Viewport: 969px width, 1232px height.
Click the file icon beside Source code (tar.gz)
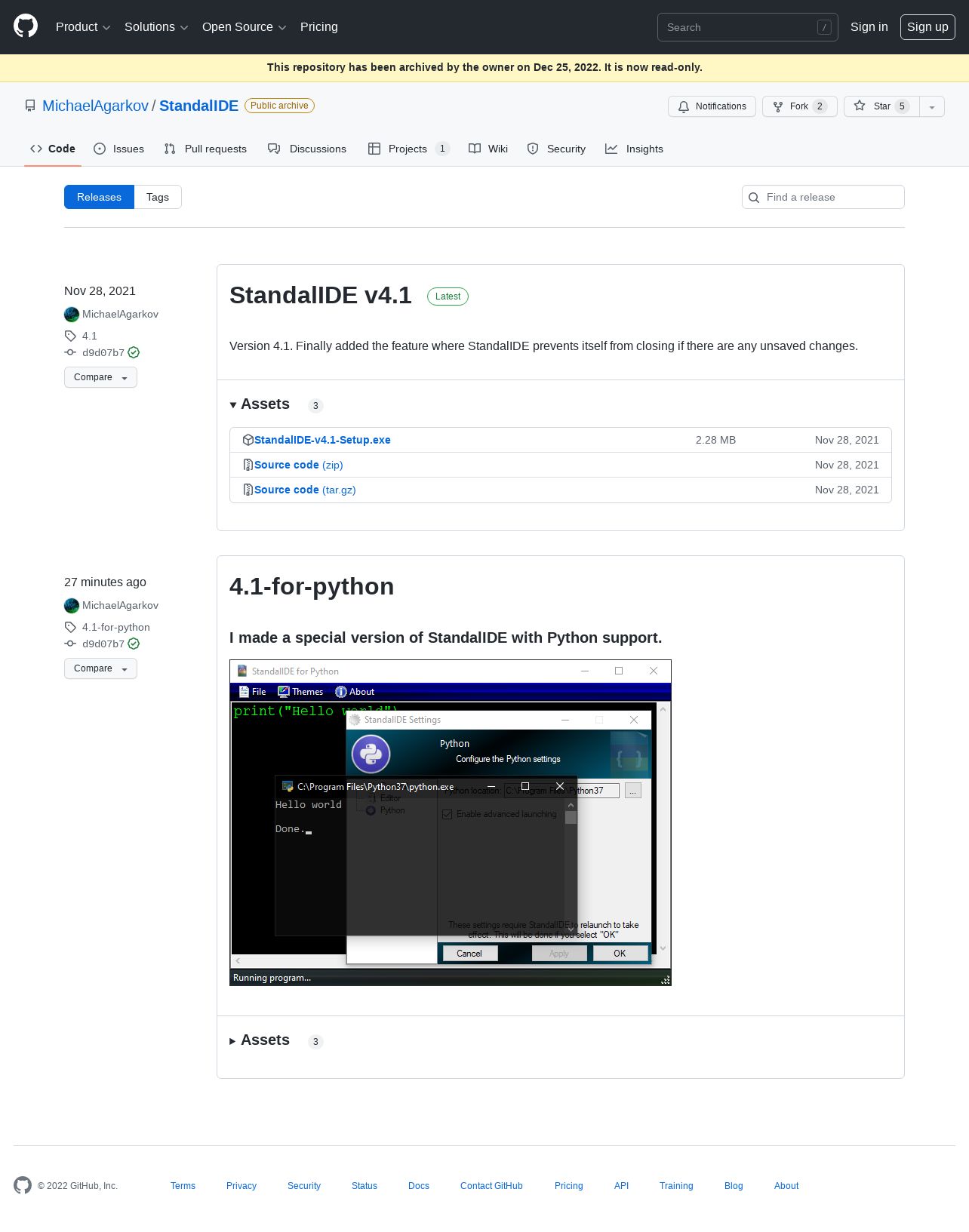coord(248,490)
